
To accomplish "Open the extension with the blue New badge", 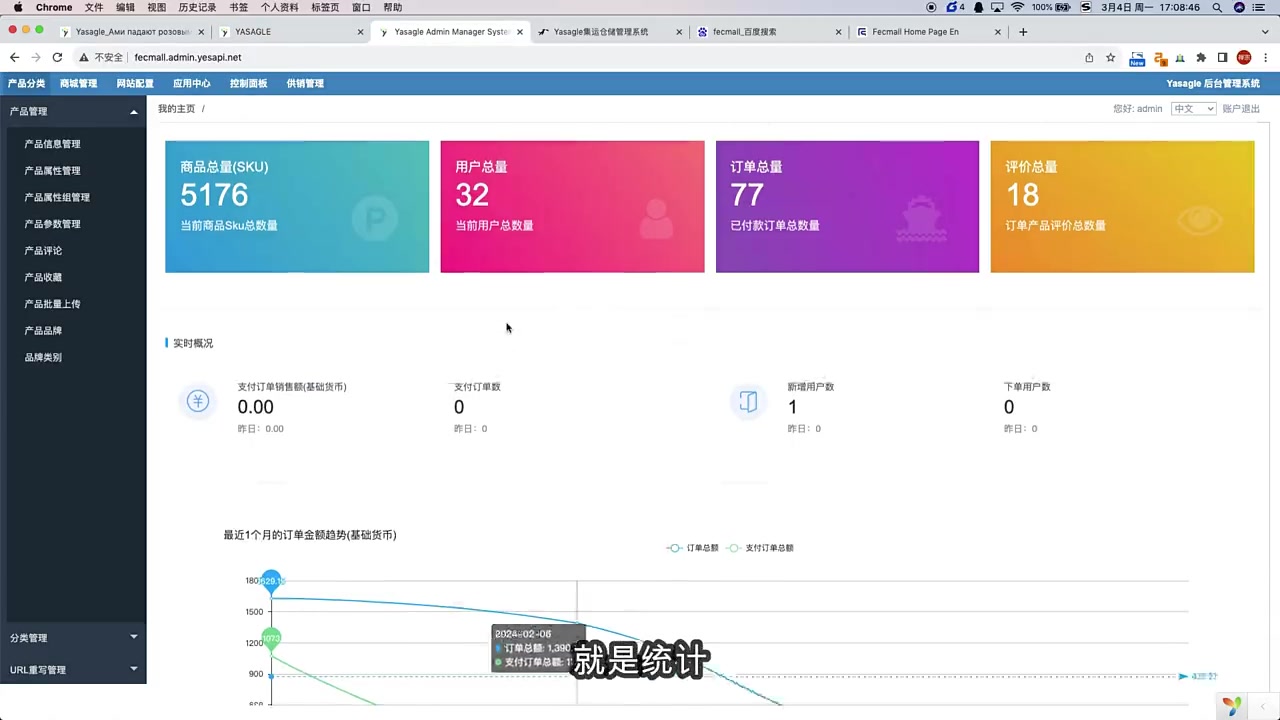I will (x=1137, y=58).
